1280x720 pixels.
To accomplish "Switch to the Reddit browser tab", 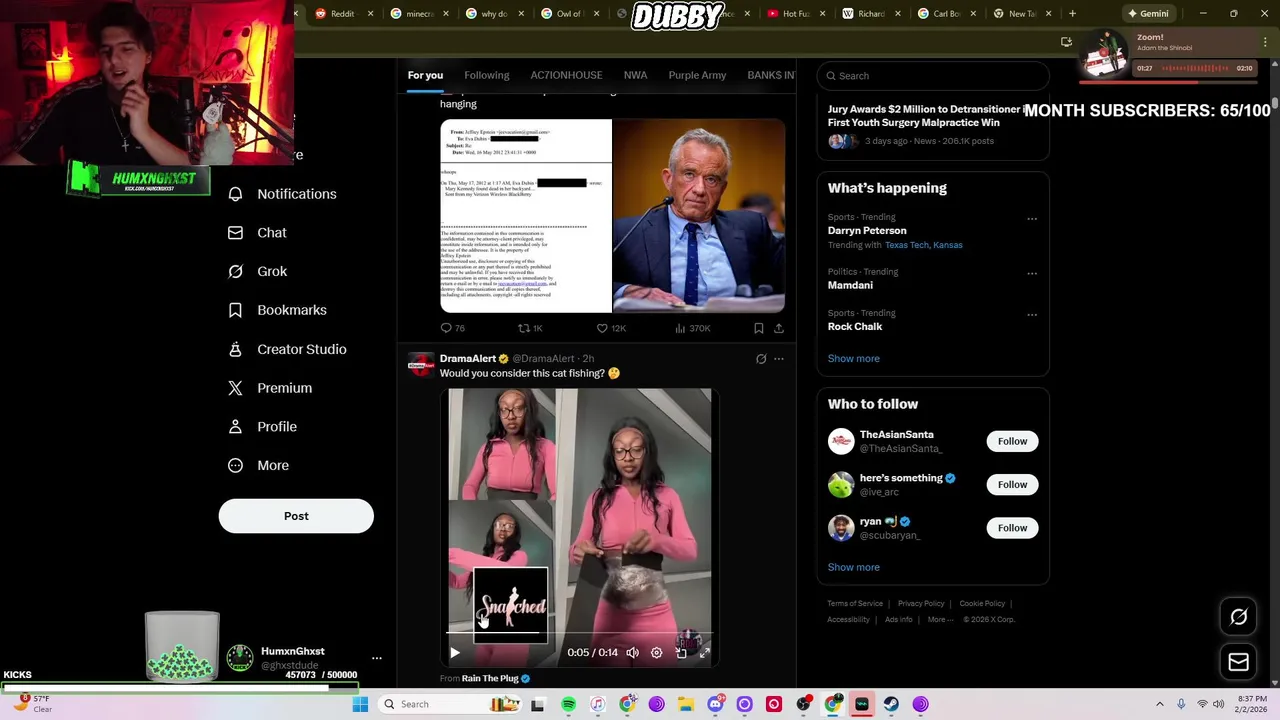I will coord(343,14).
